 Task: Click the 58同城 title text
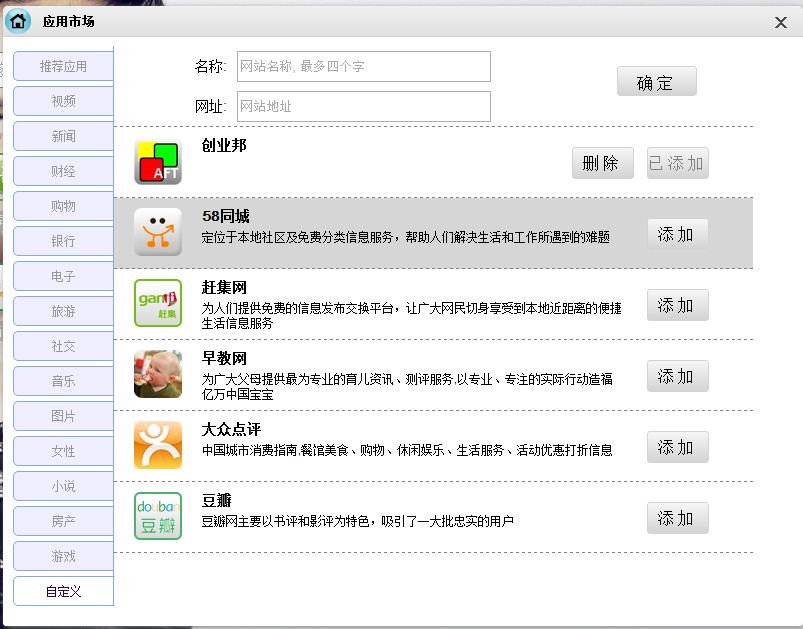click(225, 216)
